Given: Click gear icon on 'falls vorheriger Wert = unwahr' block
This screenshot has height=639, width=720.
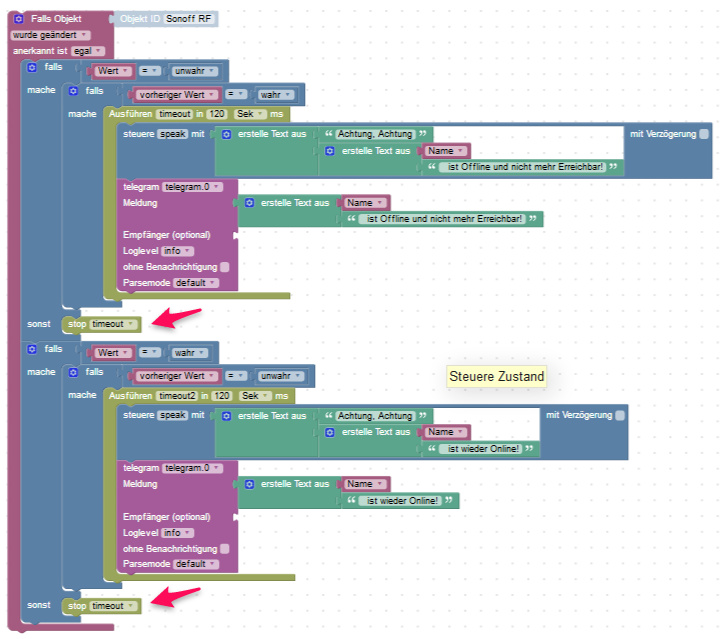Looking at the screenshot, I should point(73,372).
